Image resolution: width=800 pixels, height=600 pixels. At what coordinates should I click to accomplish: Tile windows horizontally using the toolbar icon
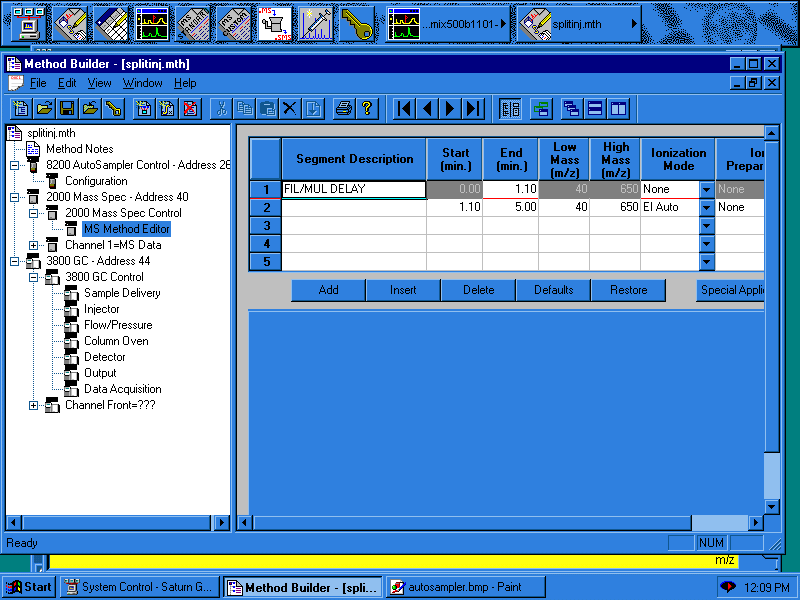(595, 109)
